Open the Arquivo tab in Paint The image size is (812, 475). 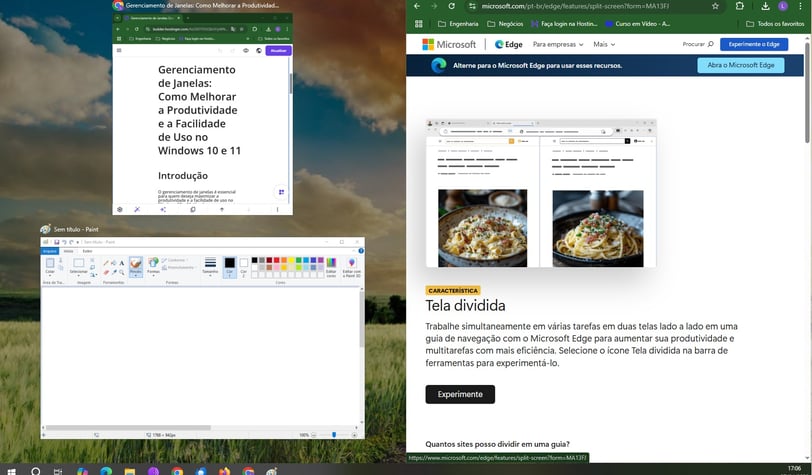50,251
